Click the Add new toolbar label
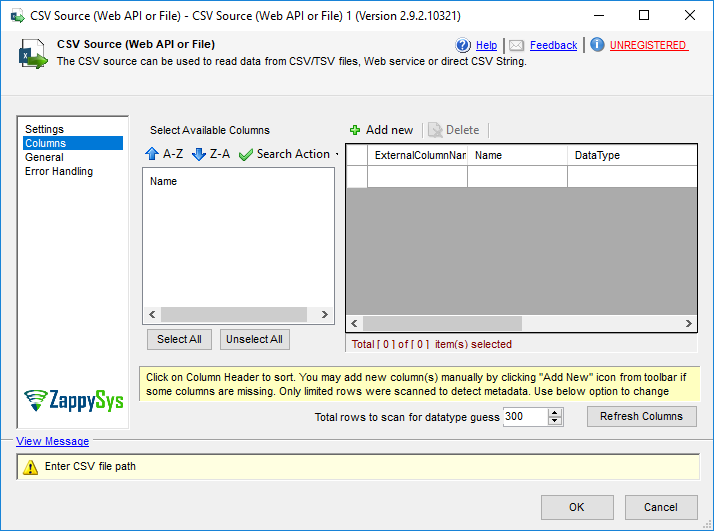714x531 pixels. point(389,130)
